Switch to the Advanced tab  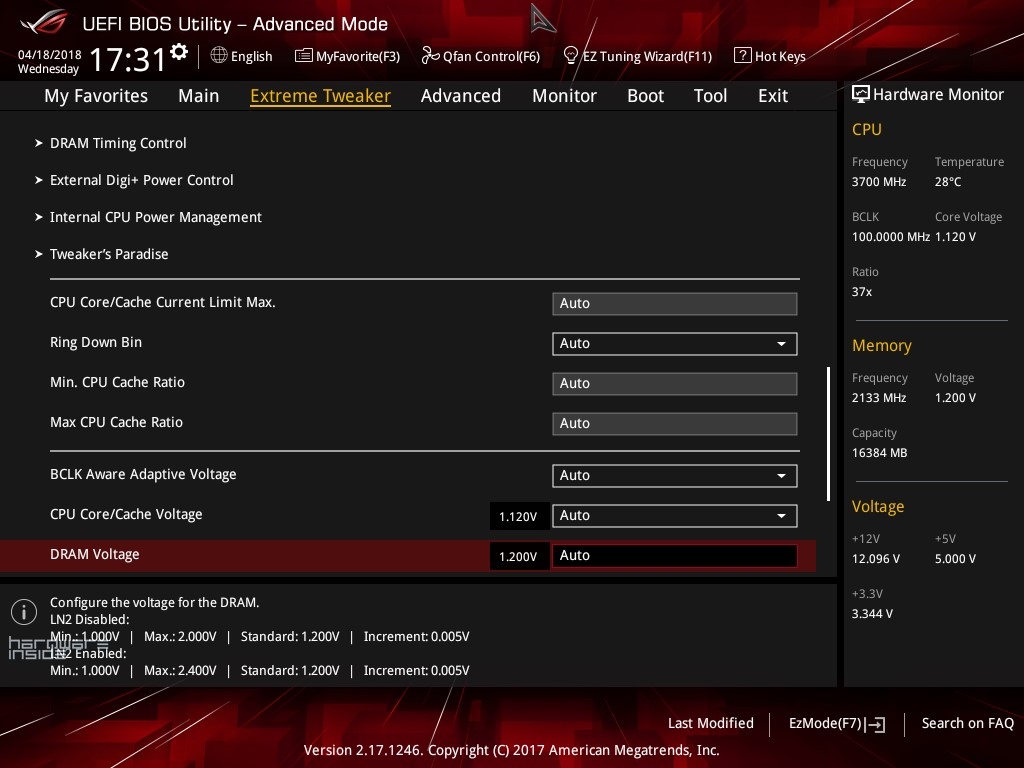pyautogui.click(x=460, y=96)
